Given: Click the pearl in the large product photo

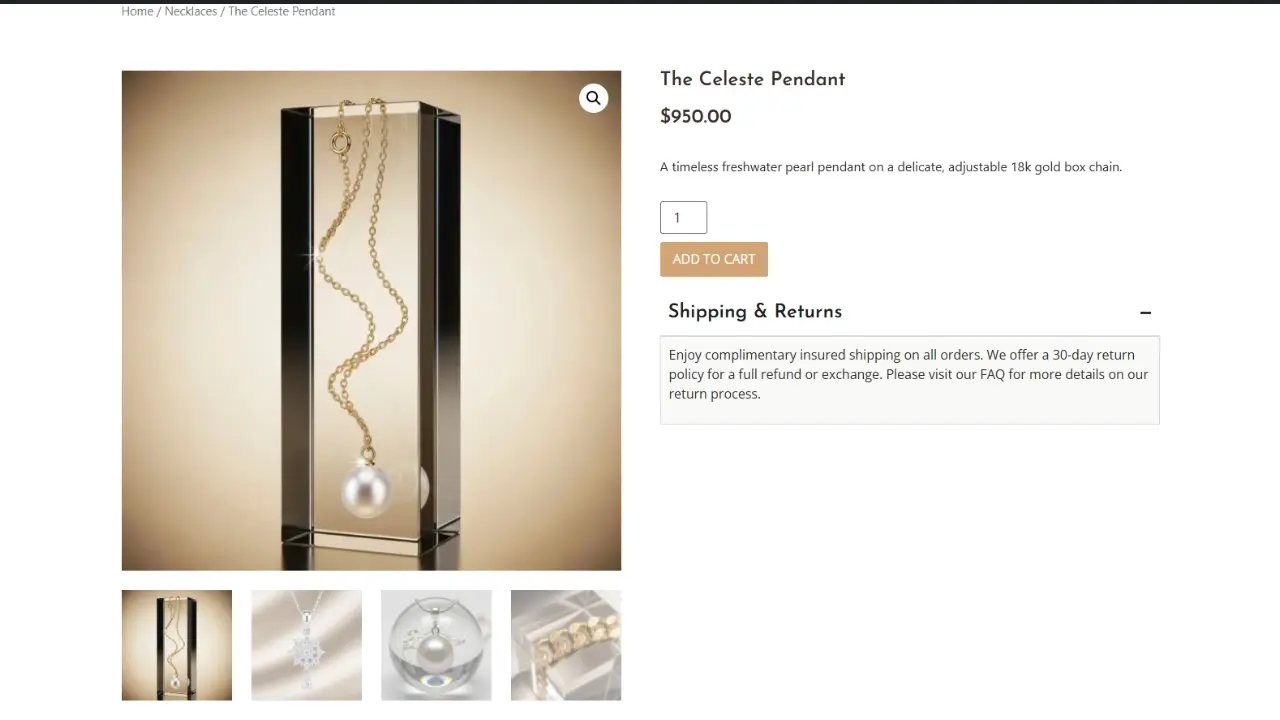Looking at the screenshot, I should pos(366,487).
